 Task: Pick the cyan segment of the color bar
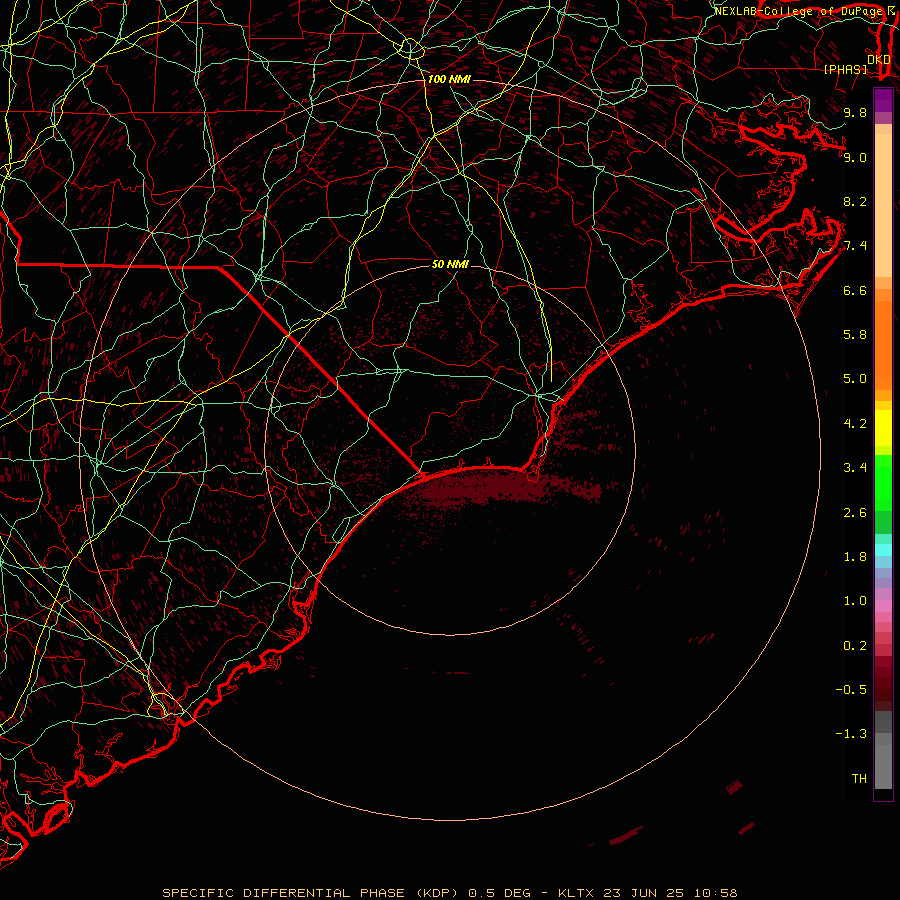(883, 550)
